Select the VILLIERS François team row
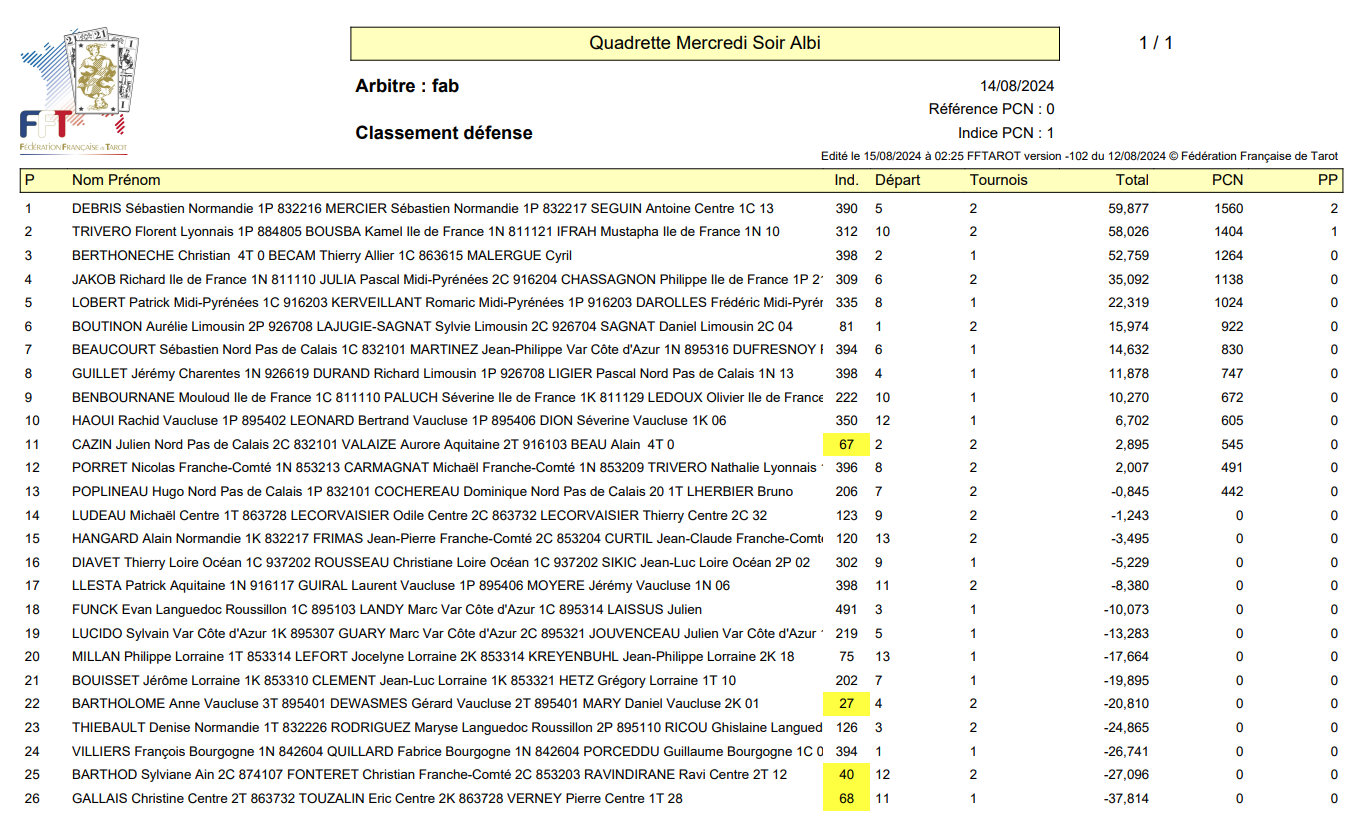The height and width of the screenshot is (822, 1357). click(681, 752)
